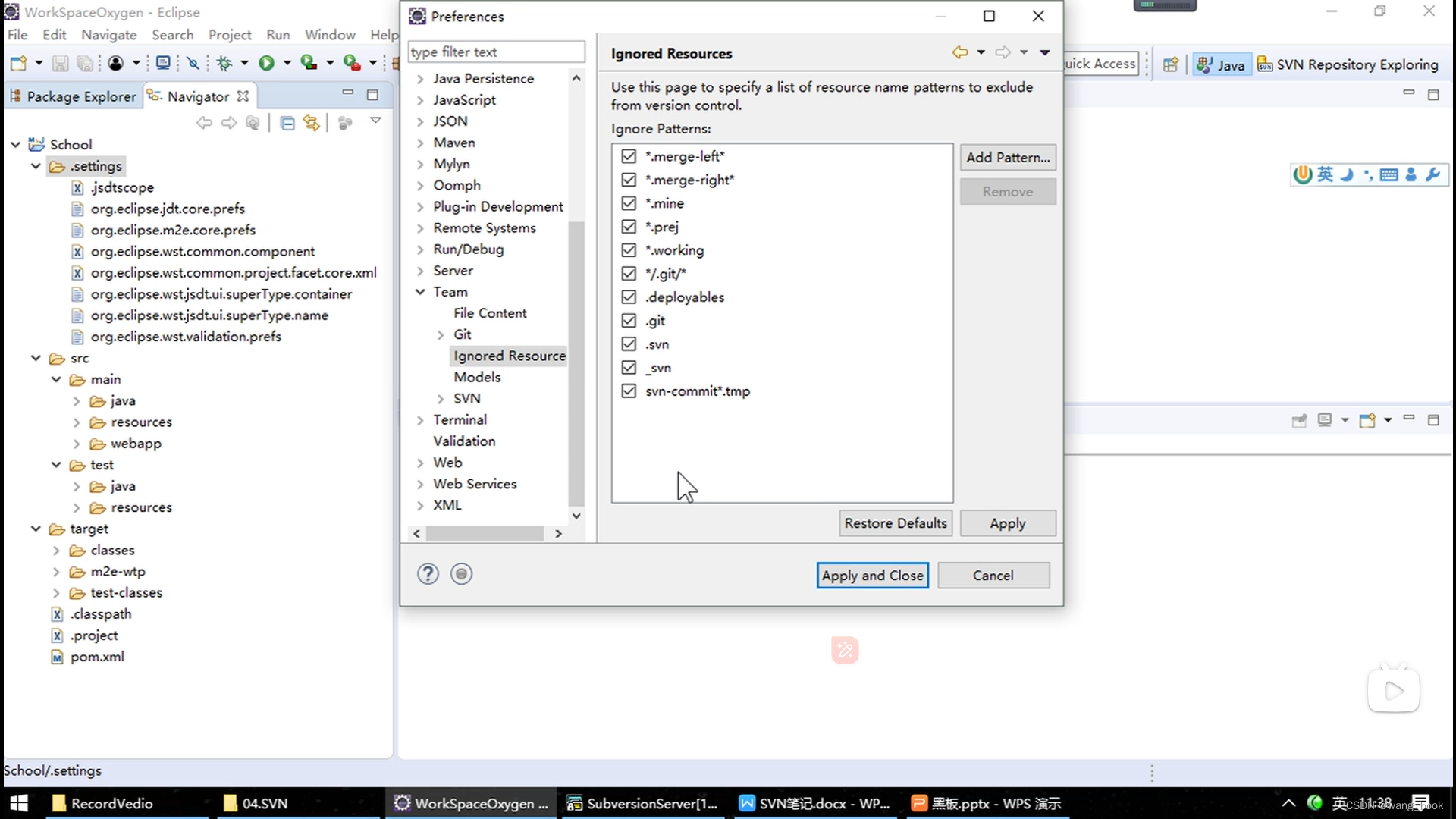Viewport: 1456px width, 819px height.
Task: Toggle the *.working ignore pattern
Action: point(629,250)
